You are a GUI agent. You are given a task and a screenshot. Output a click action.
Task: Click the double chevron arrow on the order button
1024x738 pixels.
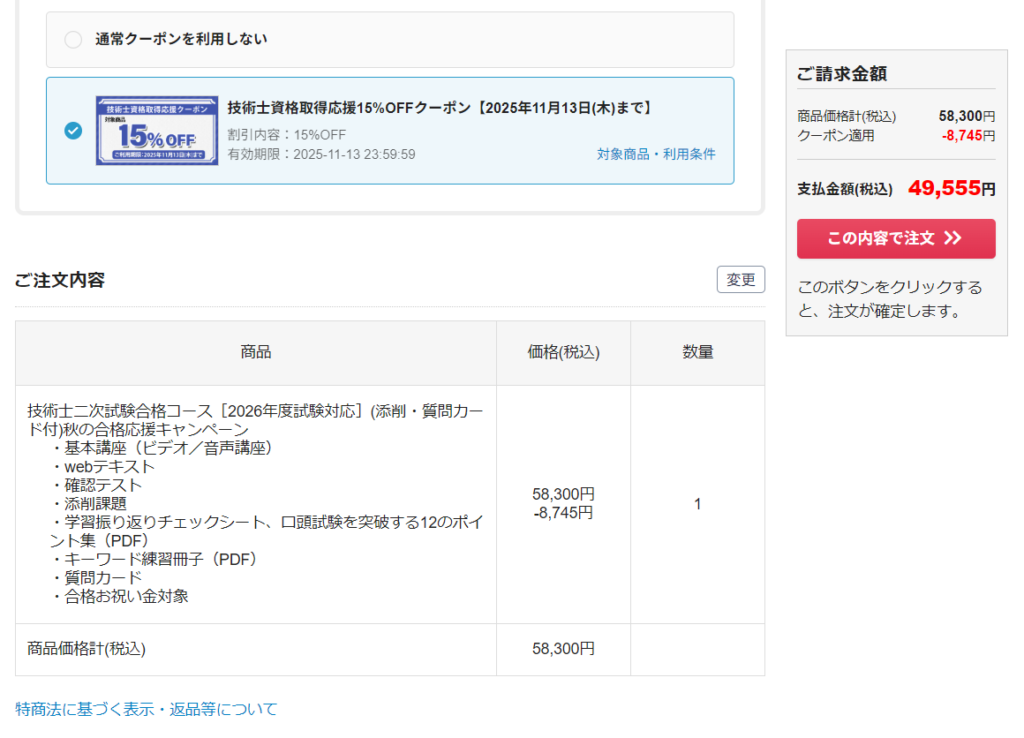[952, 239]
